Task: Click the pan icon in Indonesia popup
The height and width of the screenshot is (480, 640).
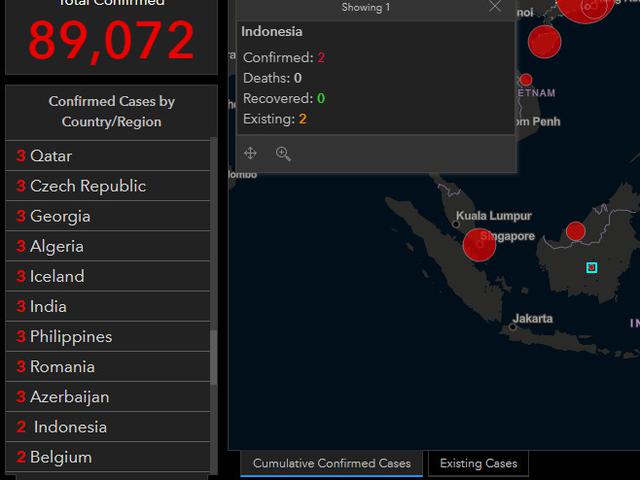Action: click(x=250, y=153)
